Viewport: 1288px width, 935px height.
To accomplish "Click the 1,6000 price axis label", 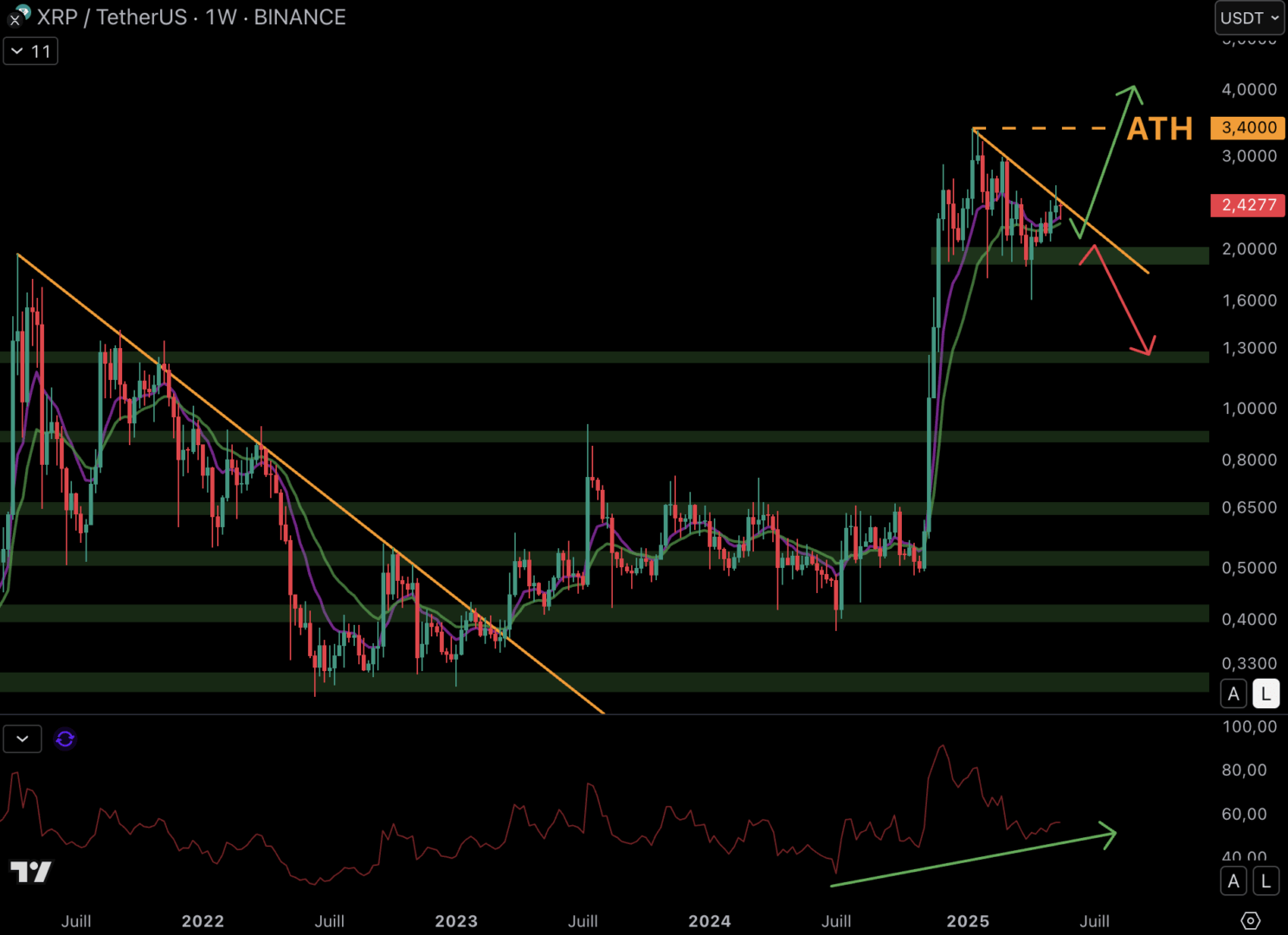I will (1249, 300).
